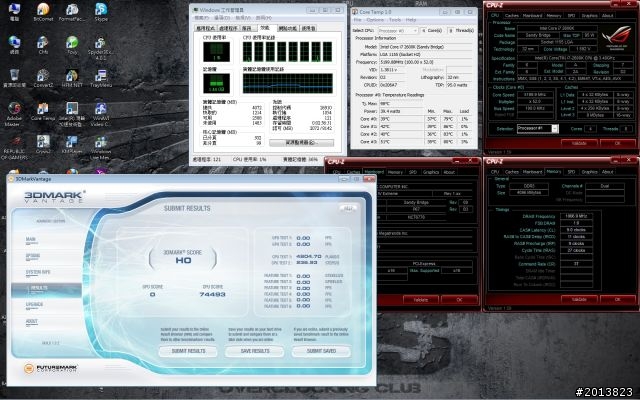
Task: Open the WinAVI Video Converter shortcut
Action: 101,114
